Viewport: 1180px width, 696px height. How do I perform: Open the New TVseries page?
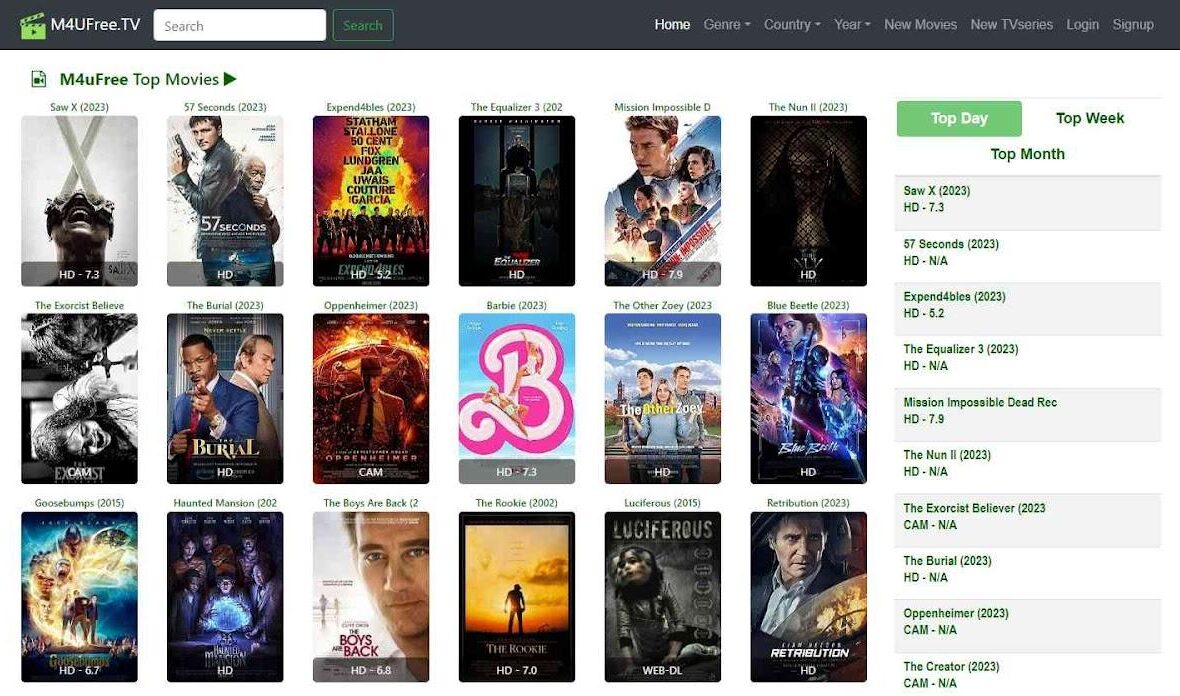(x=1011, y=25)
